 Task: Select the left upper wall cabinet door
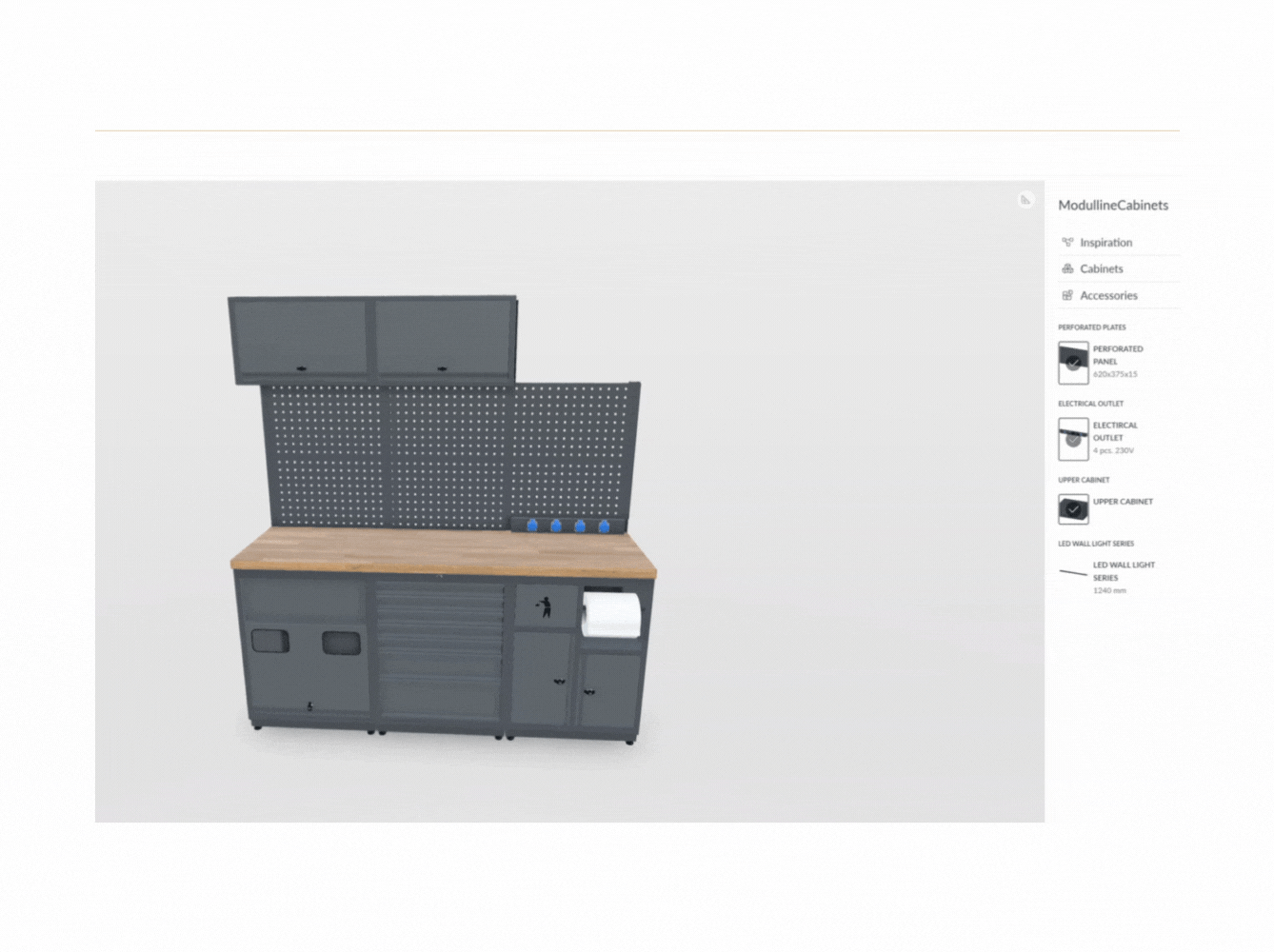pyautogui.click(x=299, y=338)
